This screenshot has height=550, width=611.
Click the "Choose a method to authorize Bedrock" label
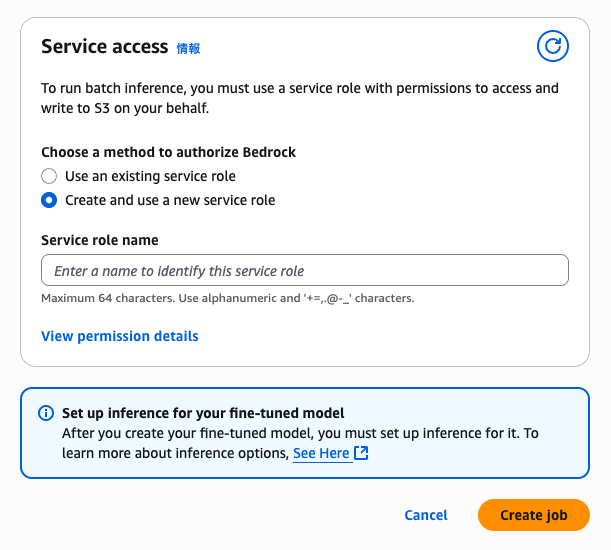[x=169, y=152]
